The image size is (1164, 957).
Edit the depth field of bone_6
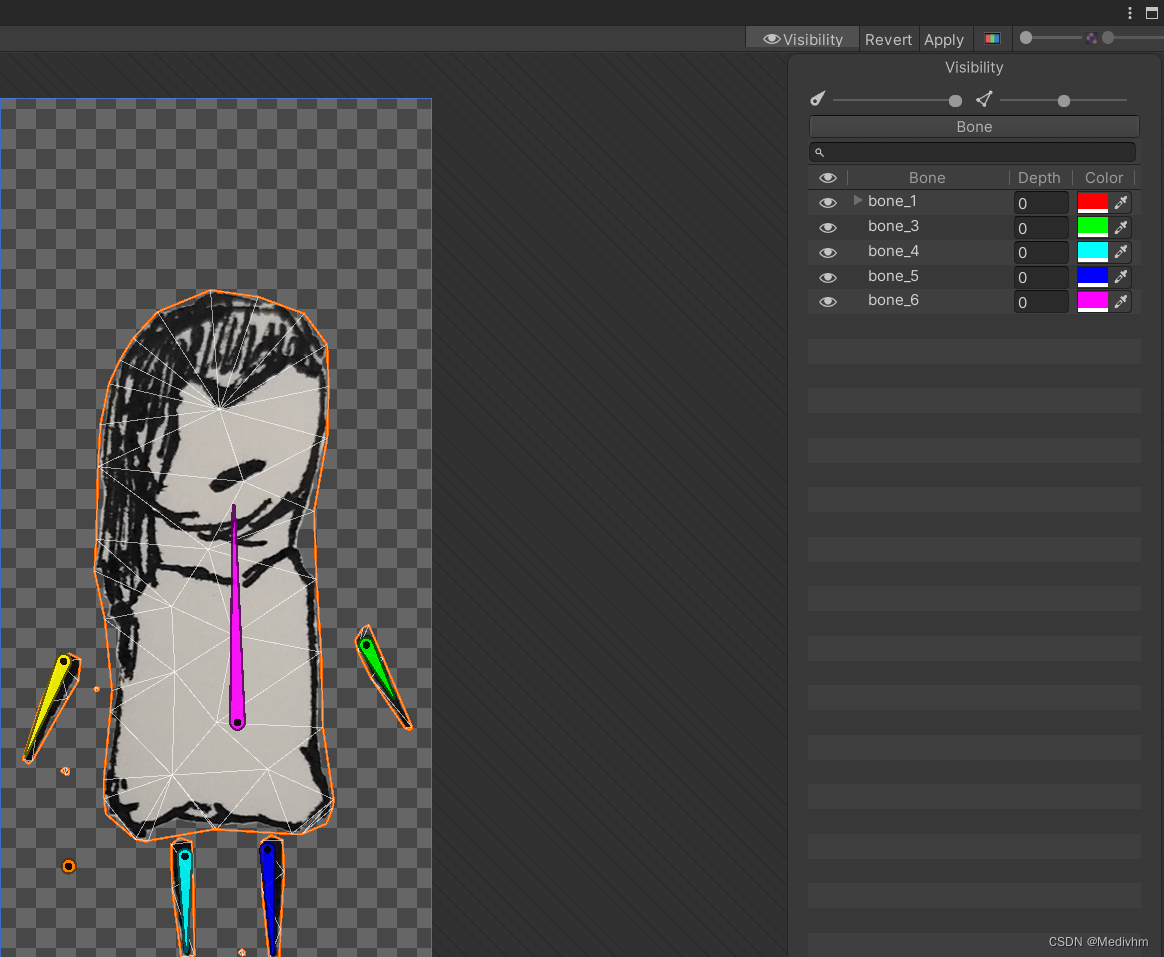click(1041, 301)
